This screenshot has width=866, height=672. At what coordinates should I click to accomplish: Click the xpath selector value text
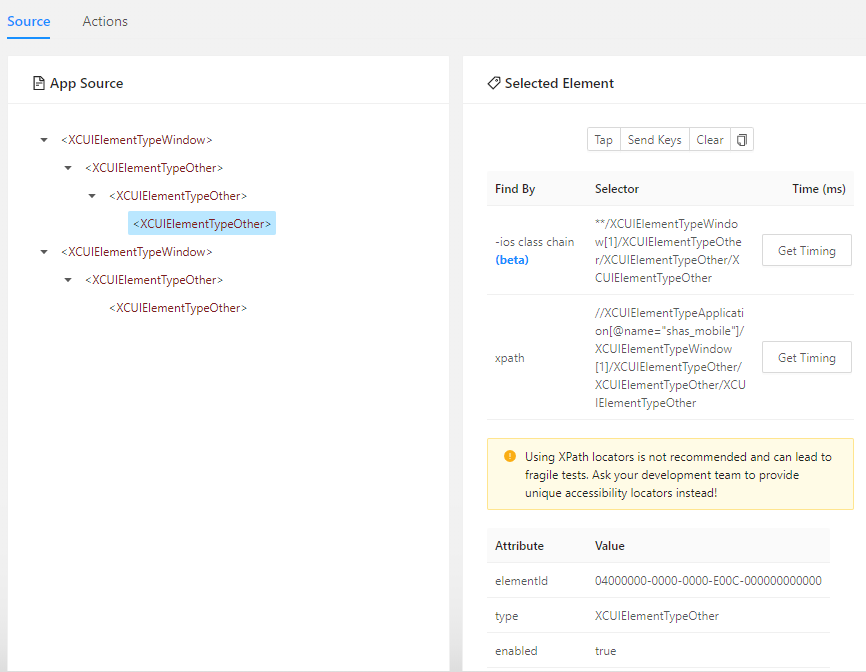tap(670, 358)
